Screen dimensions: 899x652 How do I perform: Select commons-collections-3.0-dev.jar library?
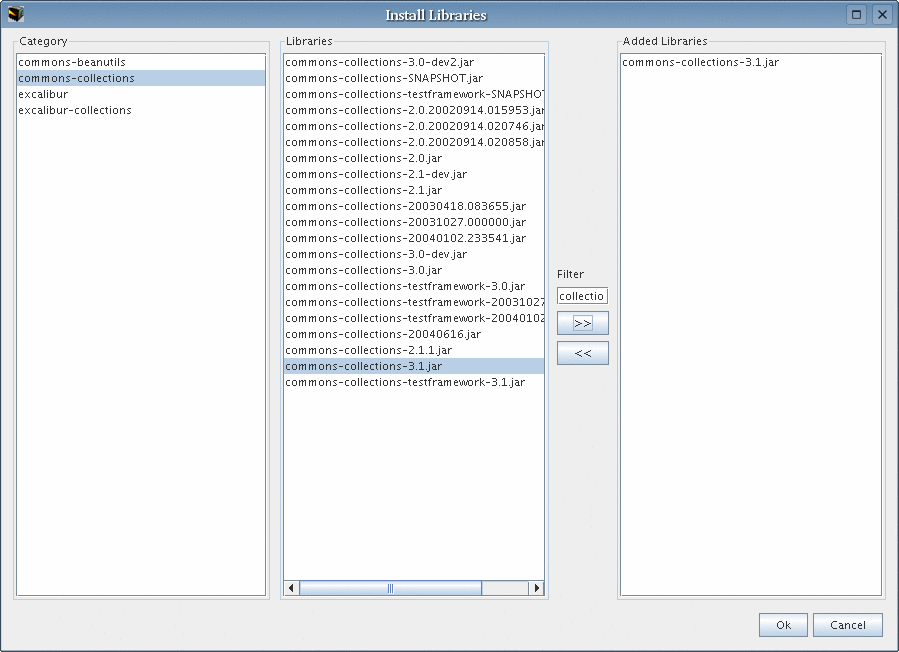pyautogui.click(x=413, y=255)
